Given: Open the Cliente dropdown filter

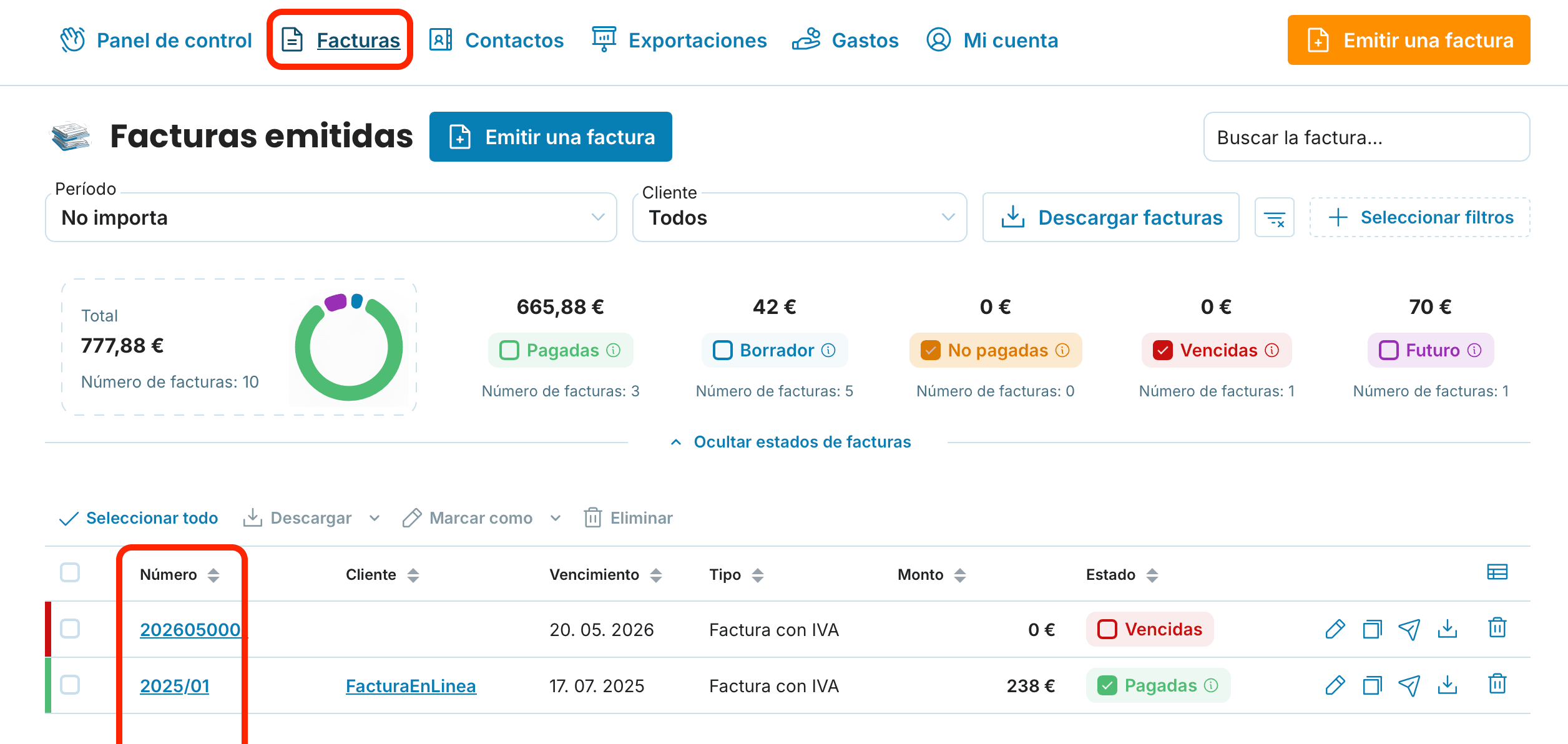Looking at the screenshot, I should [800, 217].
